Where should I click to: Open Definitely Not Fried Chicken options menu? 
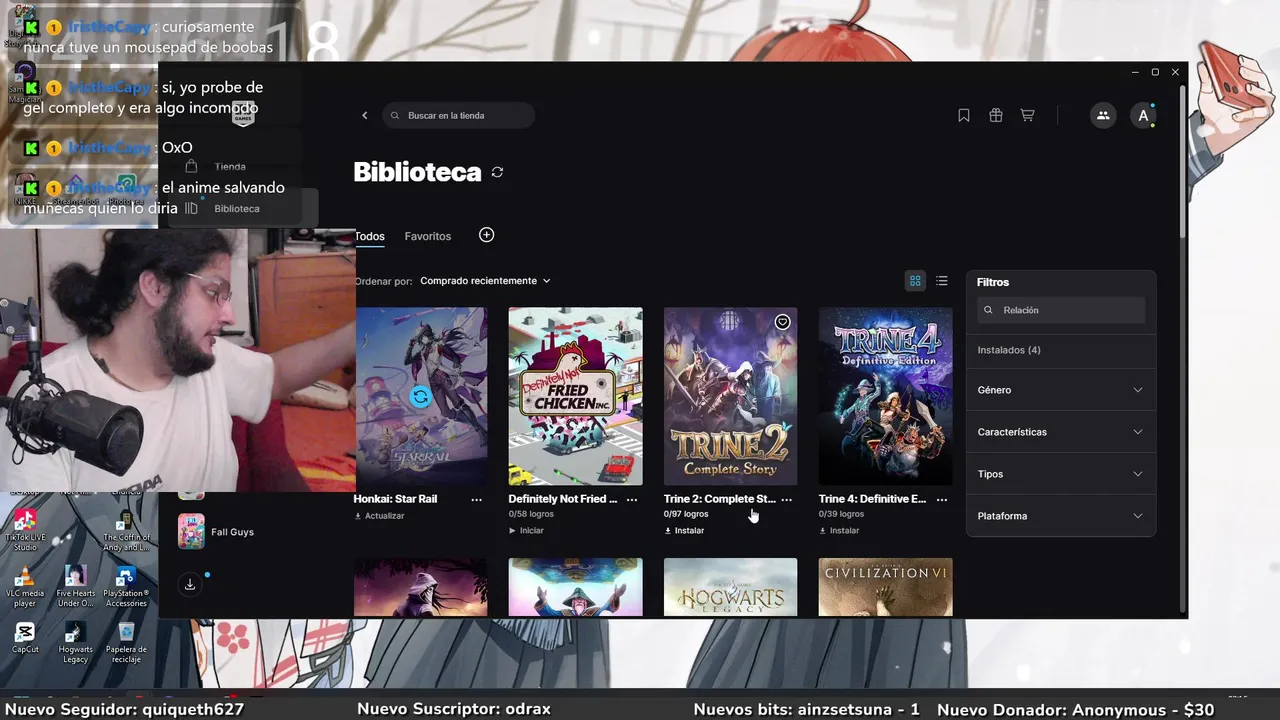pyautogui.click(x=631, y=499)
